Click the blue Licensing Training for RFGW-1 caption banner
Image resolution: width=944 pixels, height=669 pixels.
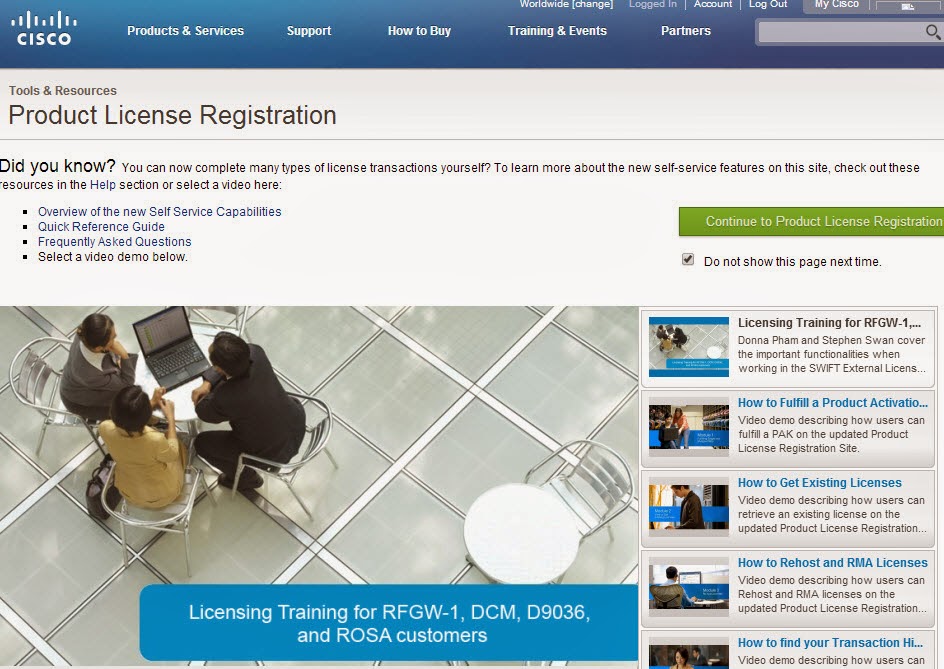(x=389, y=623)
